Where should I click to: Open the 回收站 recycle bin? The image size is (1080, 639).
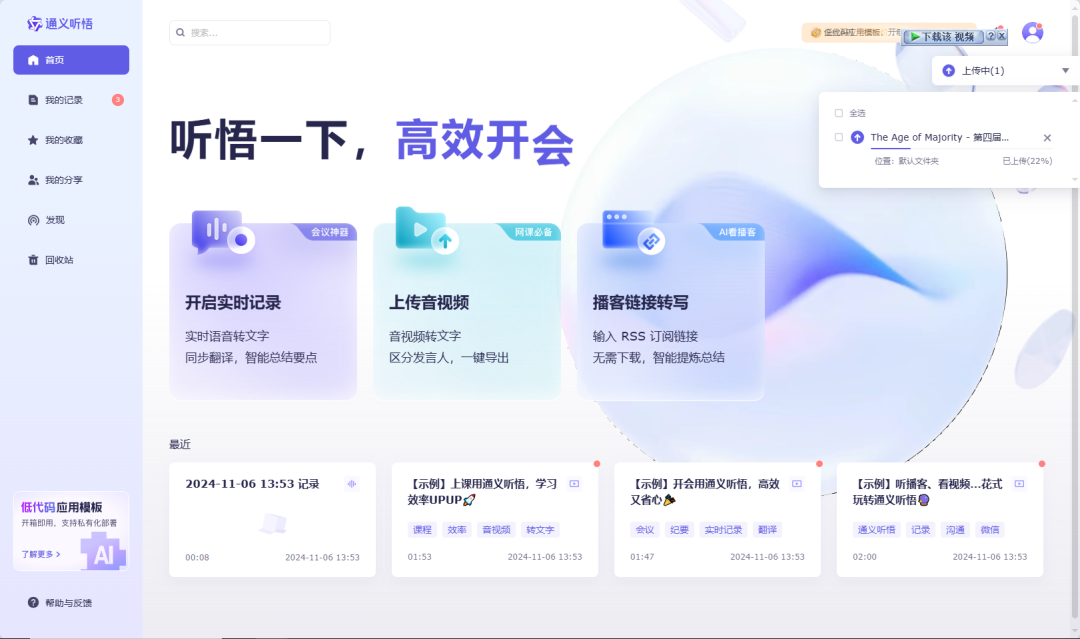pyautogui.click(x=52, y=259)
